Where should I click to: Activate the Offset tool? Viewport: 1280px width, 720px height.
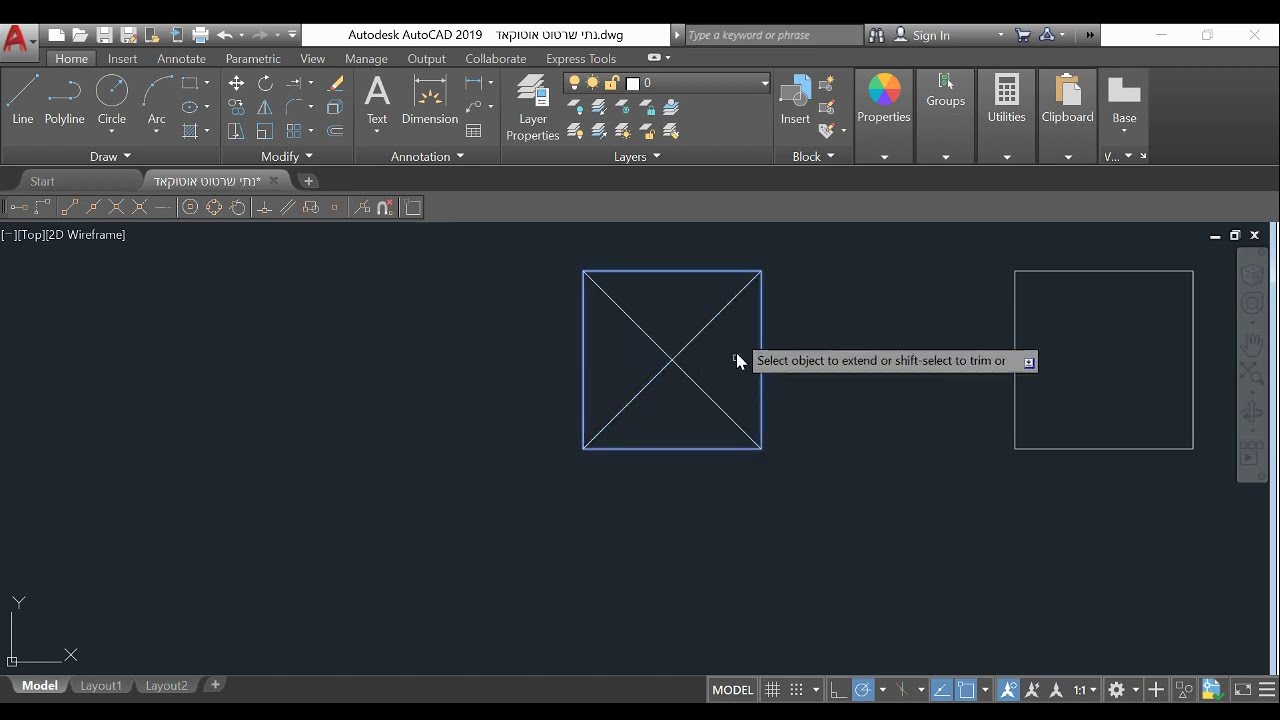point(335,131)
